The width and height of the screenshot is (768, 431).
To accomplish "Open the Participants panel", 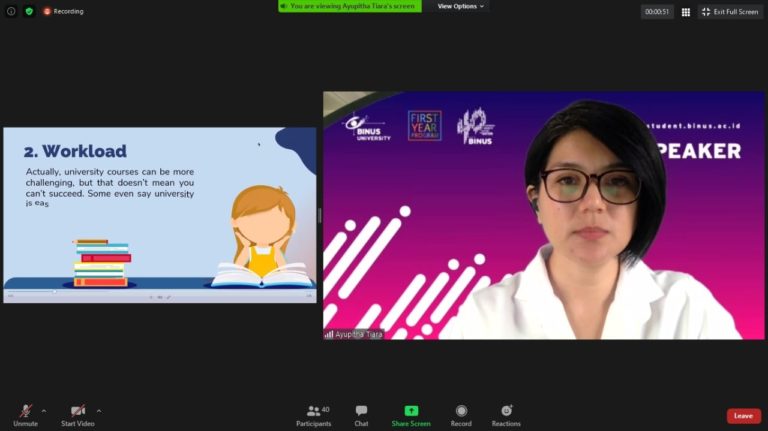I will [313, 411].
